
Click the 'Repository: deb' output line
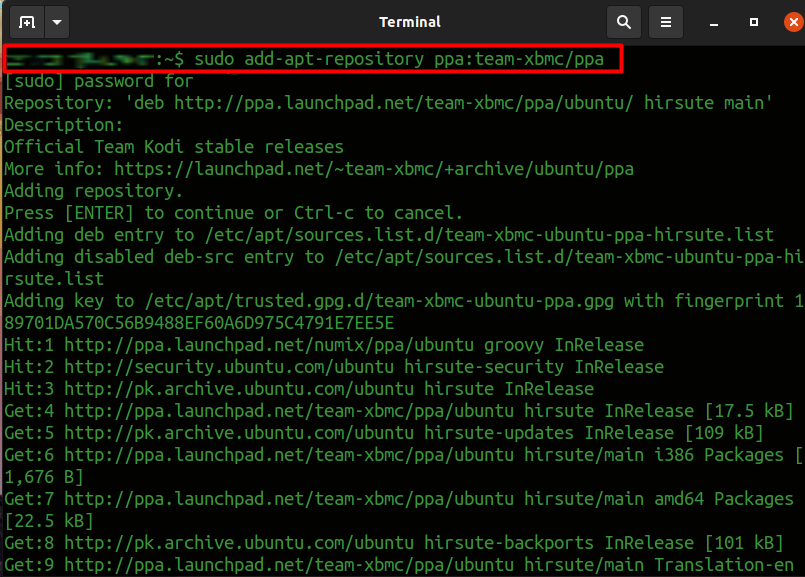[x=388, y=103]
